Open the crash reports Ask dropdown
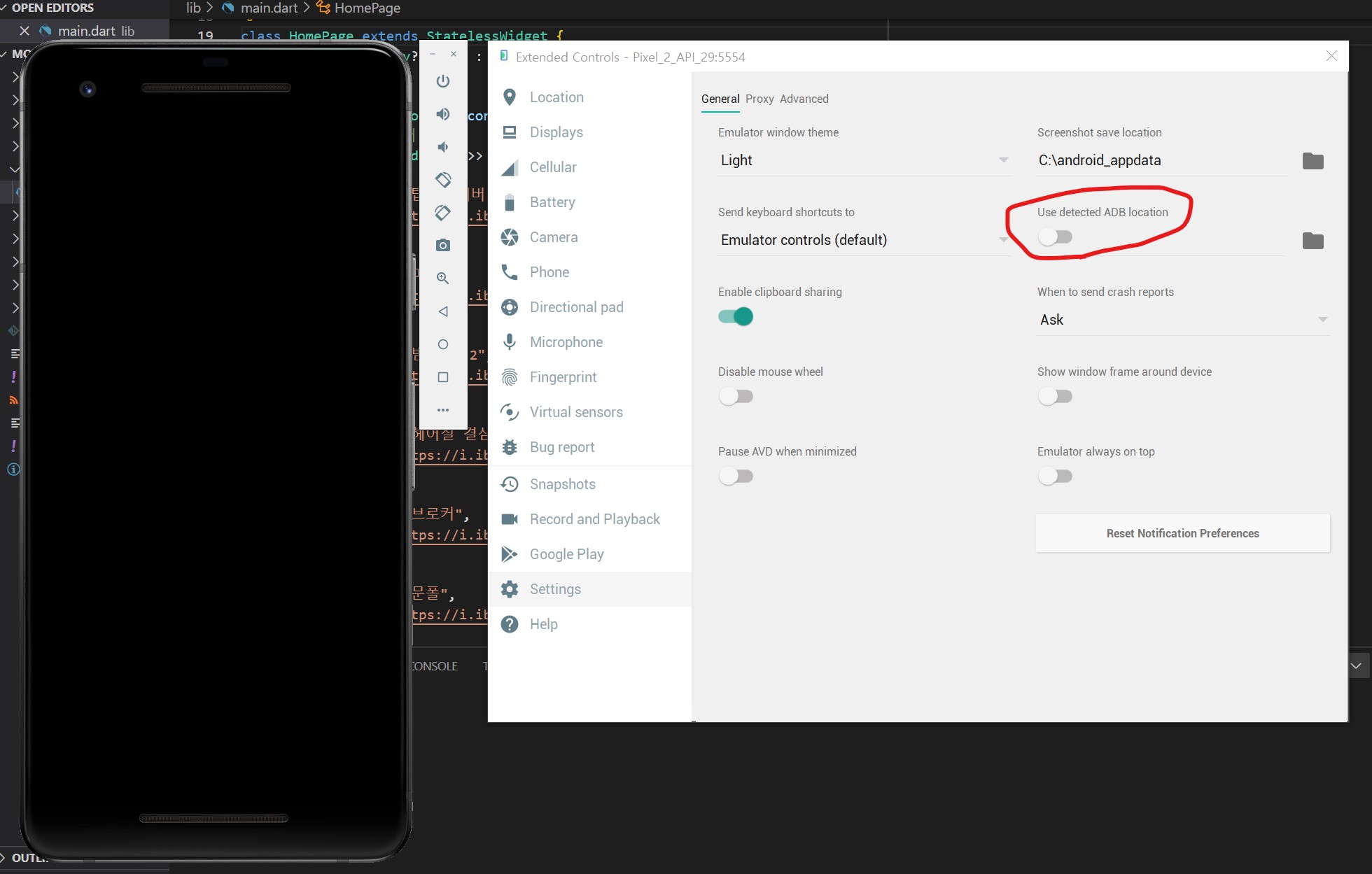1372x874 pixels. (1183, 320)
